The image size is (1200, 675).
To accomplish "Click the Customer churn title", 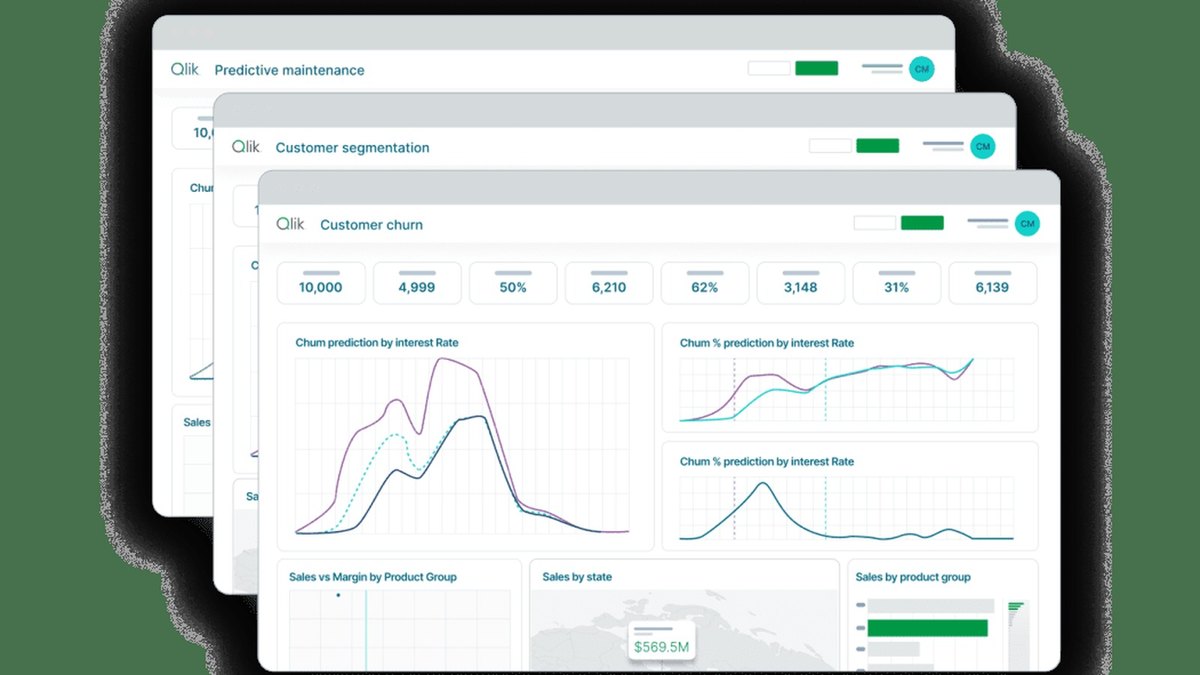I will (371, 225).
